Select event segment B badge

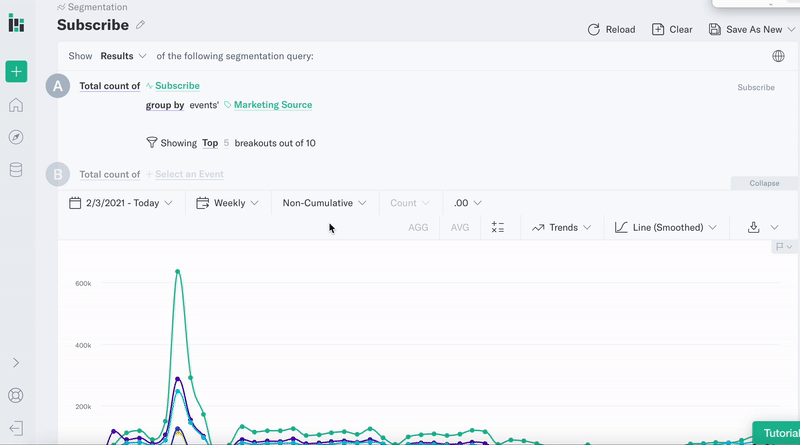58,175
